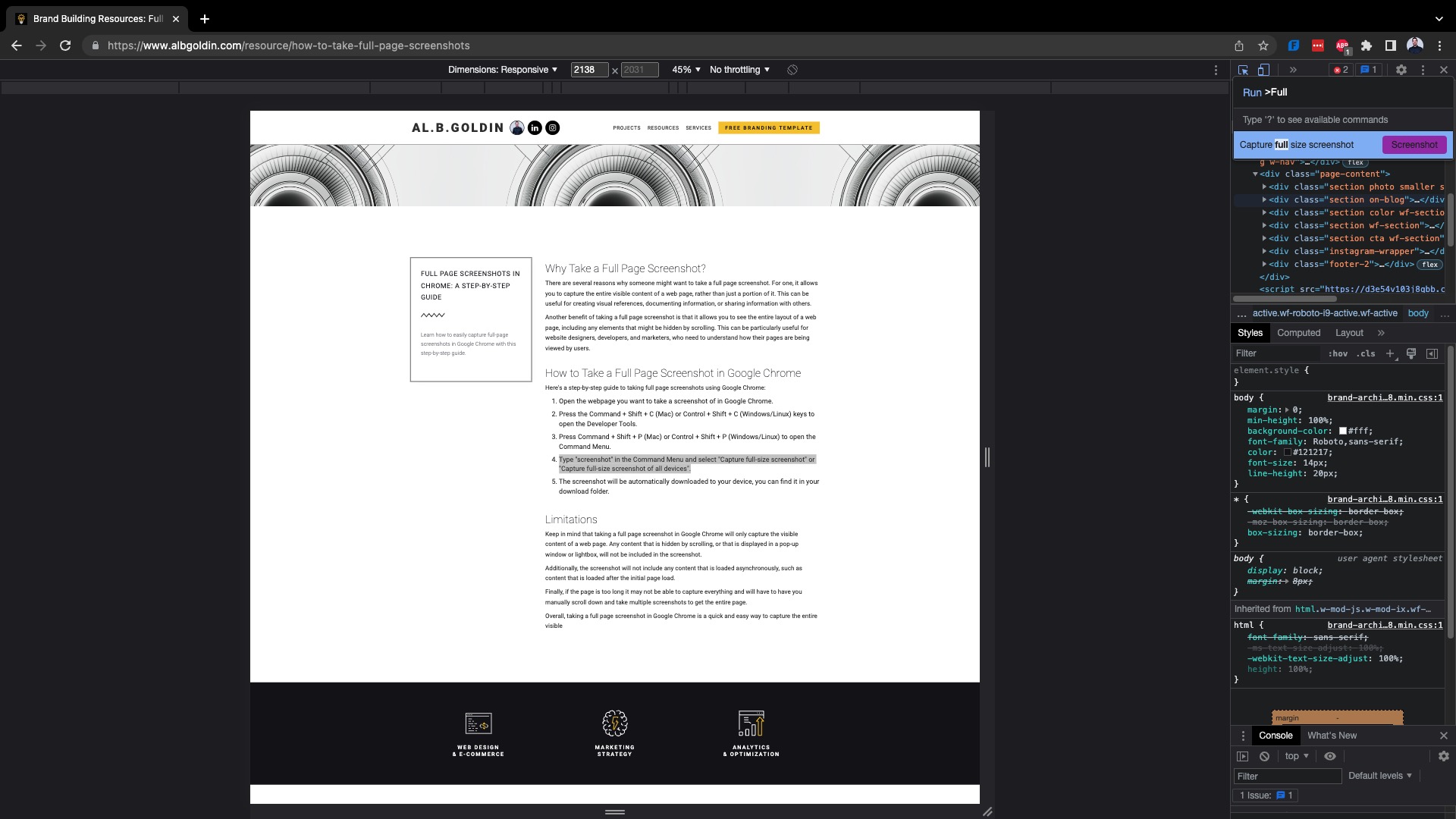Open brand-archi…8.min.css:1 link for body rule
The width and height of the screenshot is (1456, 819).
[1385, 398]
